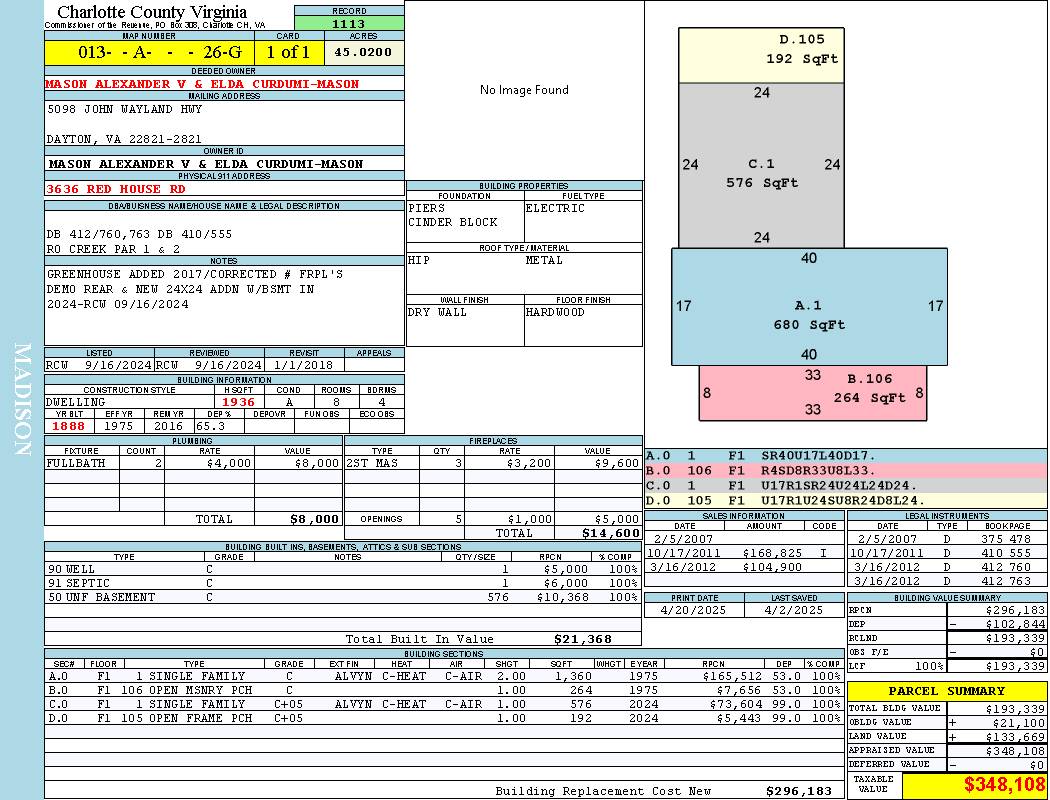Click legal instrument book/page 375 478
Viewport: 1050px width, 800px height.
coord(1006,540)
